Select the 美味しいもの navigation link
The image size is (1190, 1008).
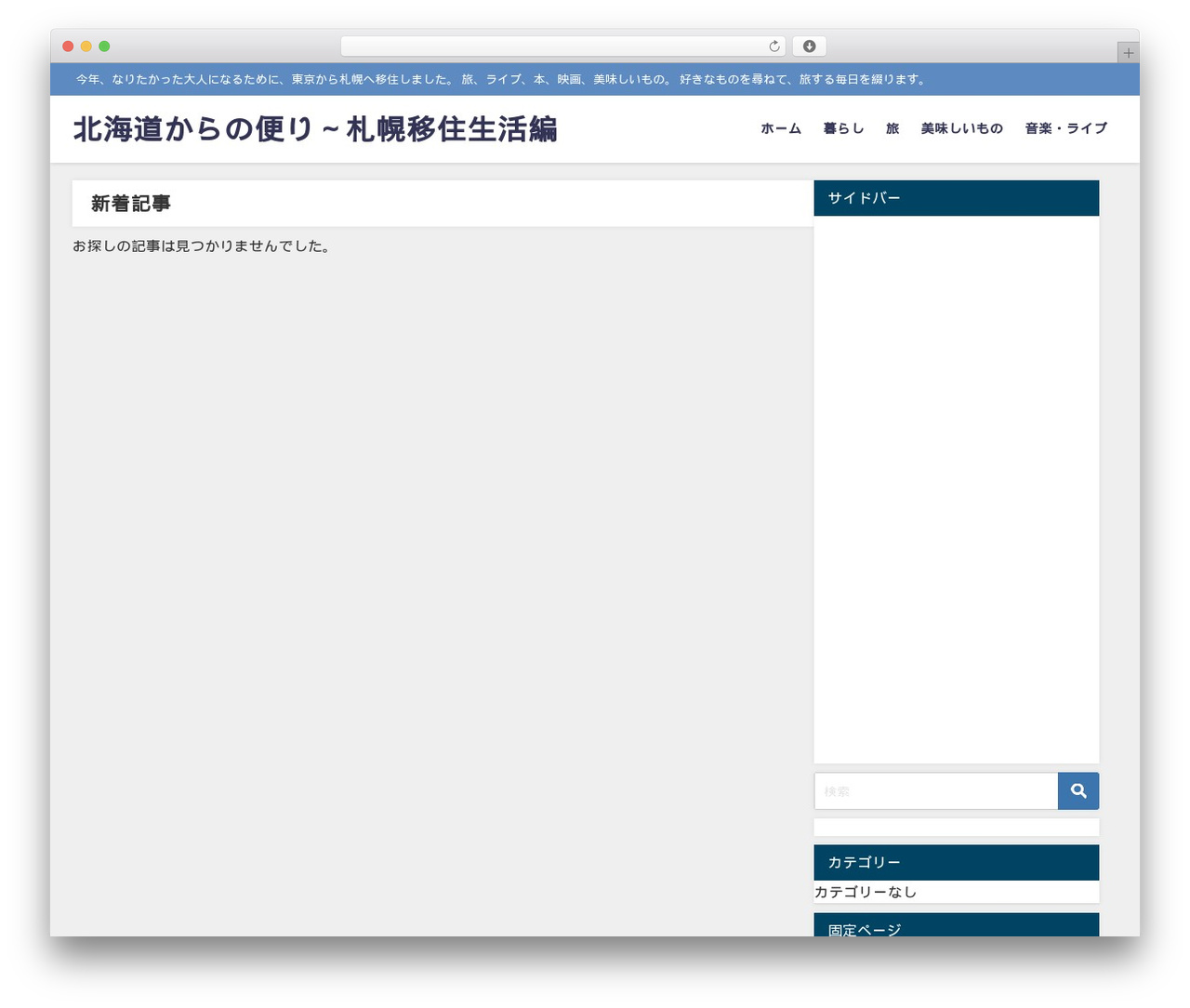pyautogui.click(x=962, y=128)
